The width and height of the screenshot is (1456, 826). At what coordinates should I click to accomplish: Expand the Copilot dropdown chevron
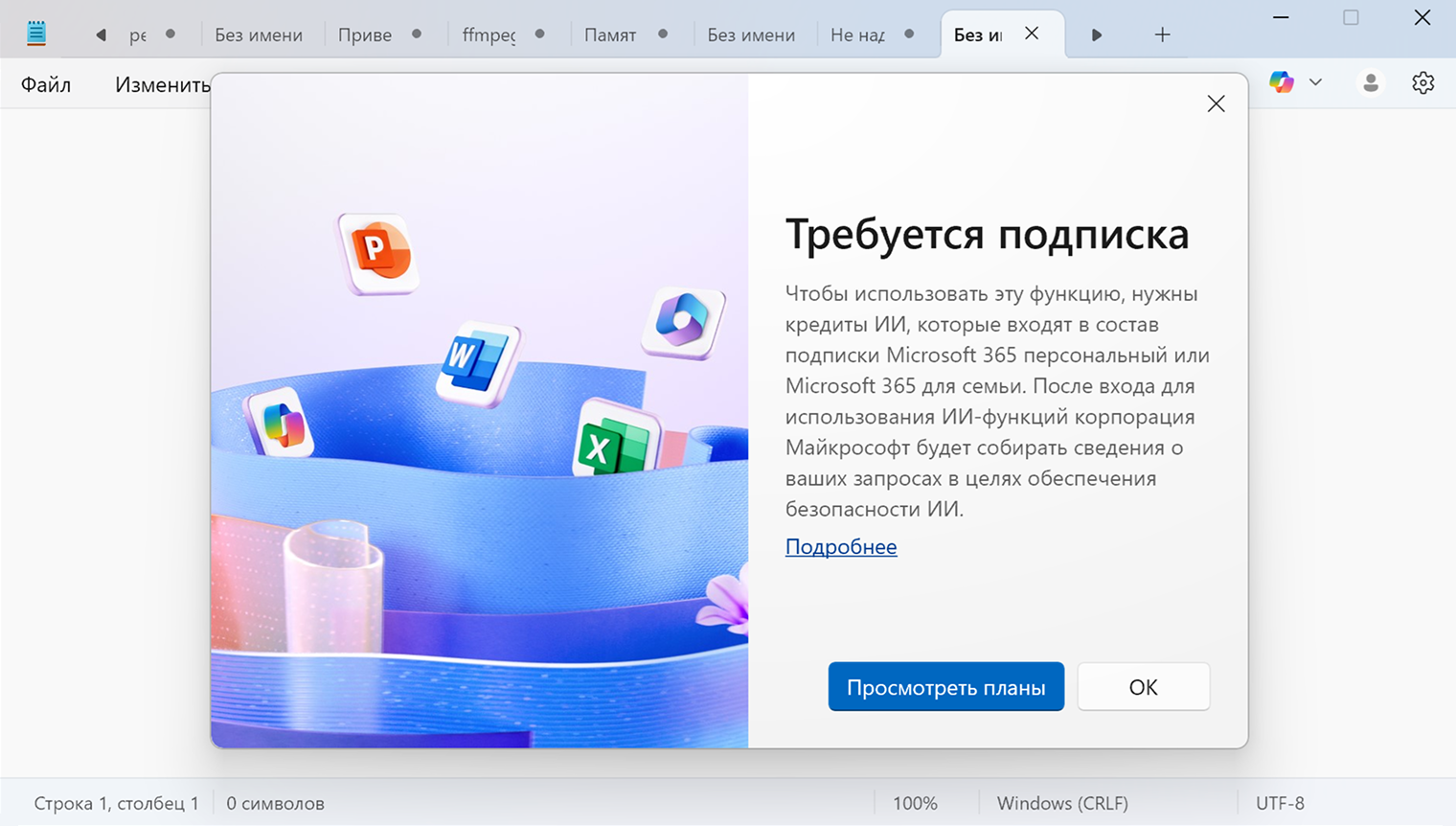[1315, 82]
